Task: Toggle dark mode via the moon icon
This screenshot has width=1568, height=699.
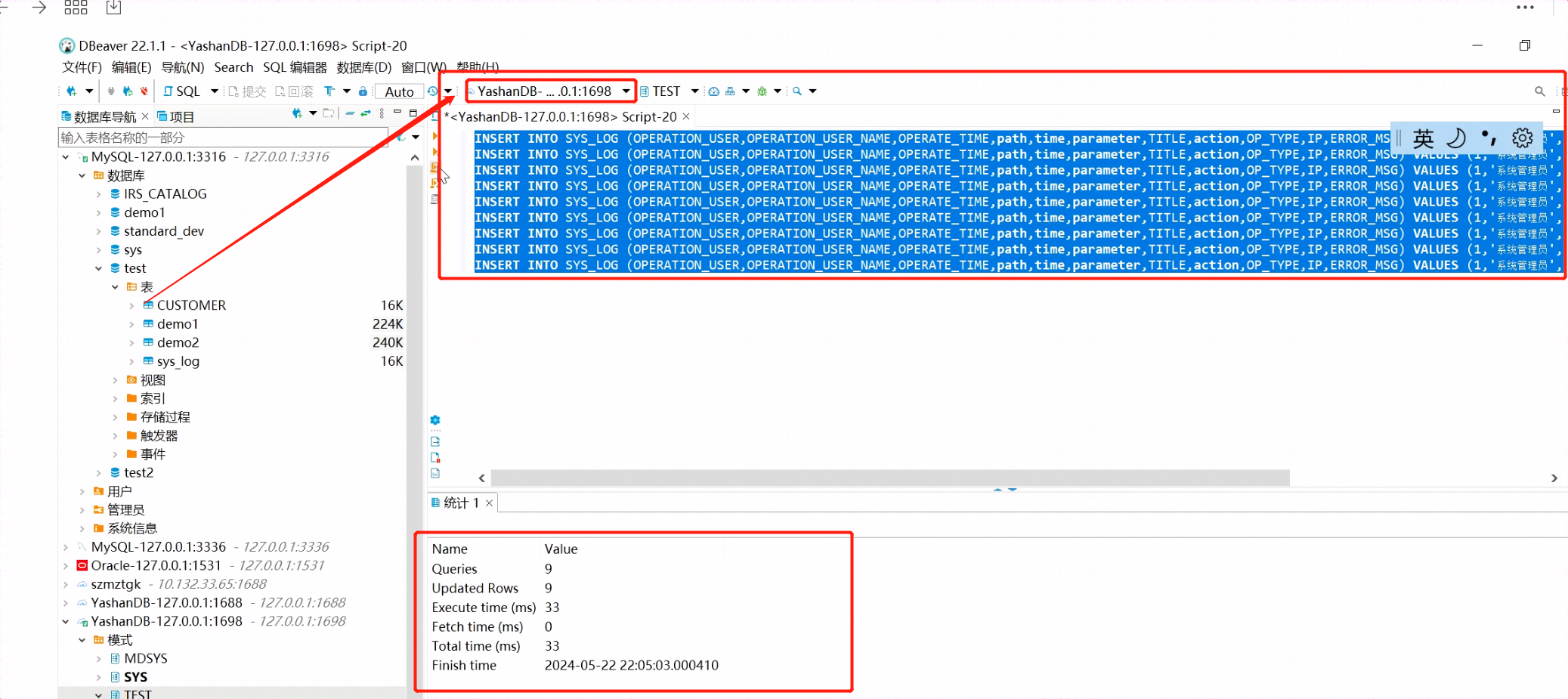Action: 1457,138
